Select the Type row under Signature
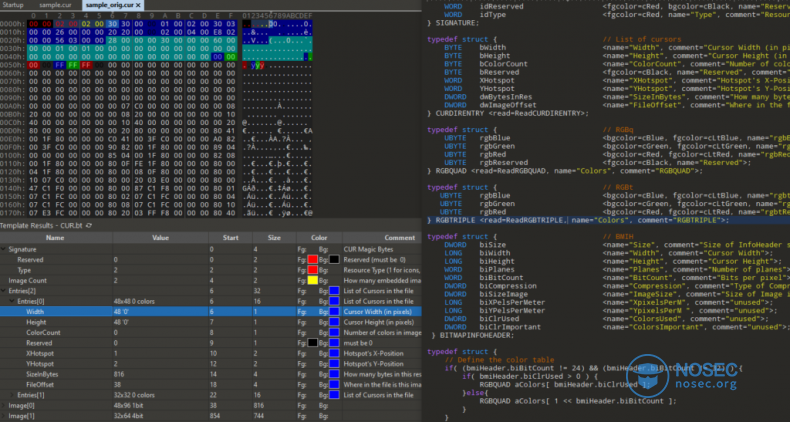Viewport: 790px width, 422px height. tap(211, 270)
